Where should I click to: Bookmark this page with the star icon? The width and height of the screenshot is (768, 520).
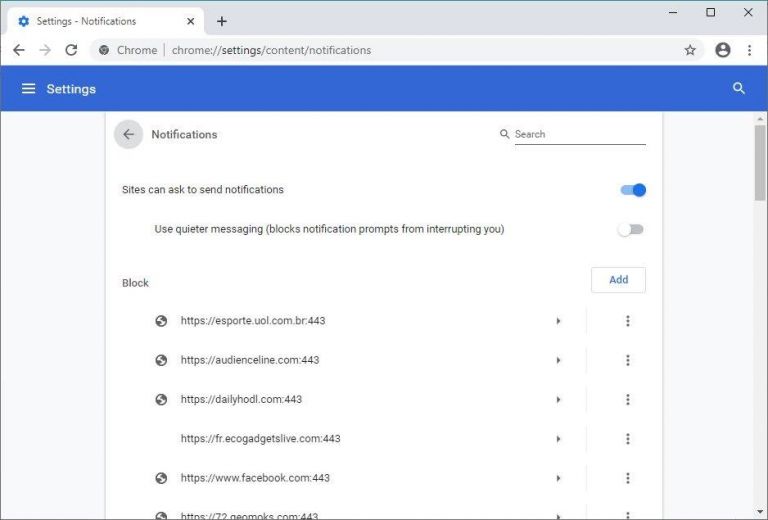(x=690, y=50)
